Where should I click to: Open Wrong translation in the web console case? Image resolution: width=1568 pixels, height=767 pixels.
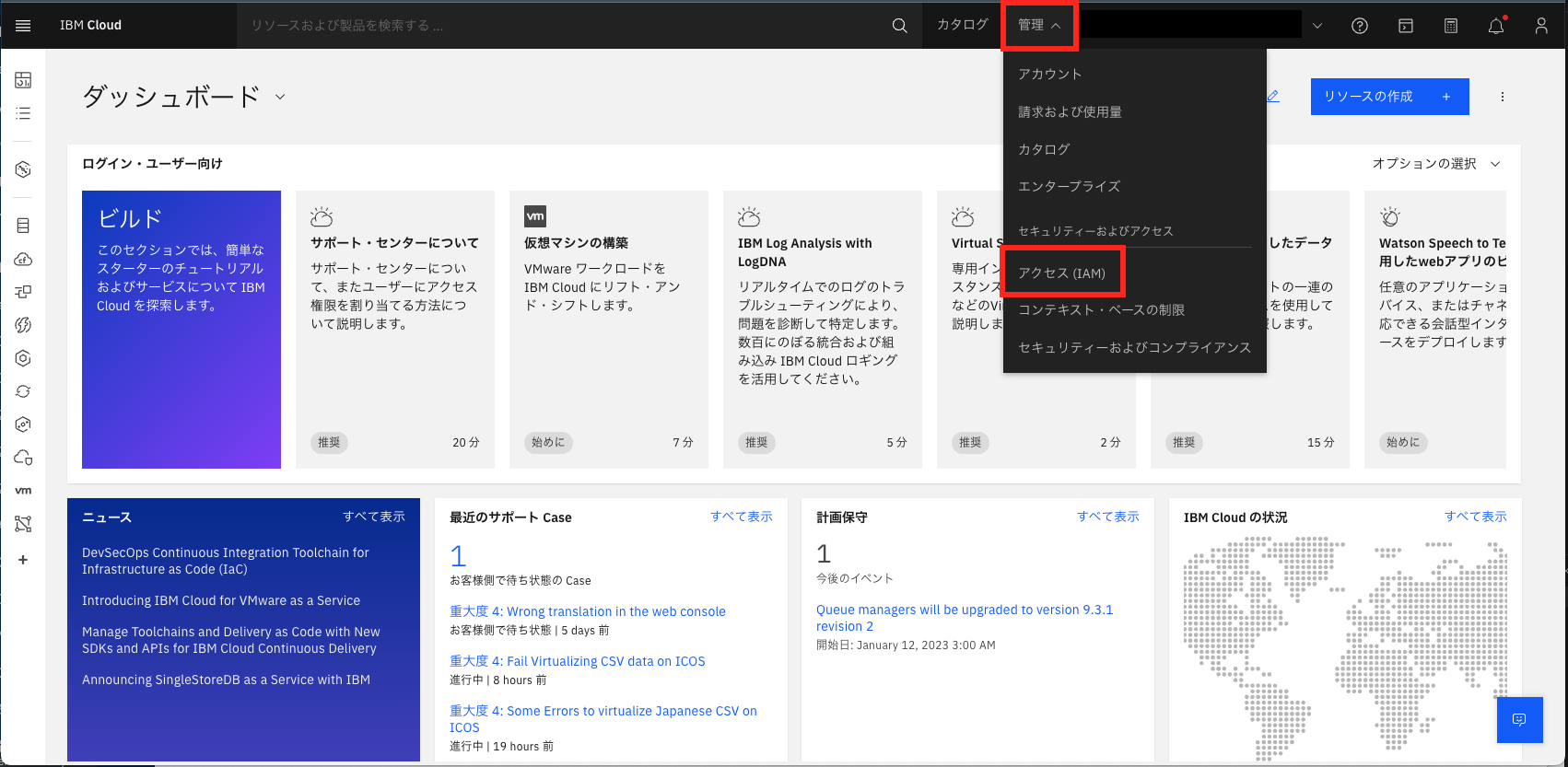[588, 611]
